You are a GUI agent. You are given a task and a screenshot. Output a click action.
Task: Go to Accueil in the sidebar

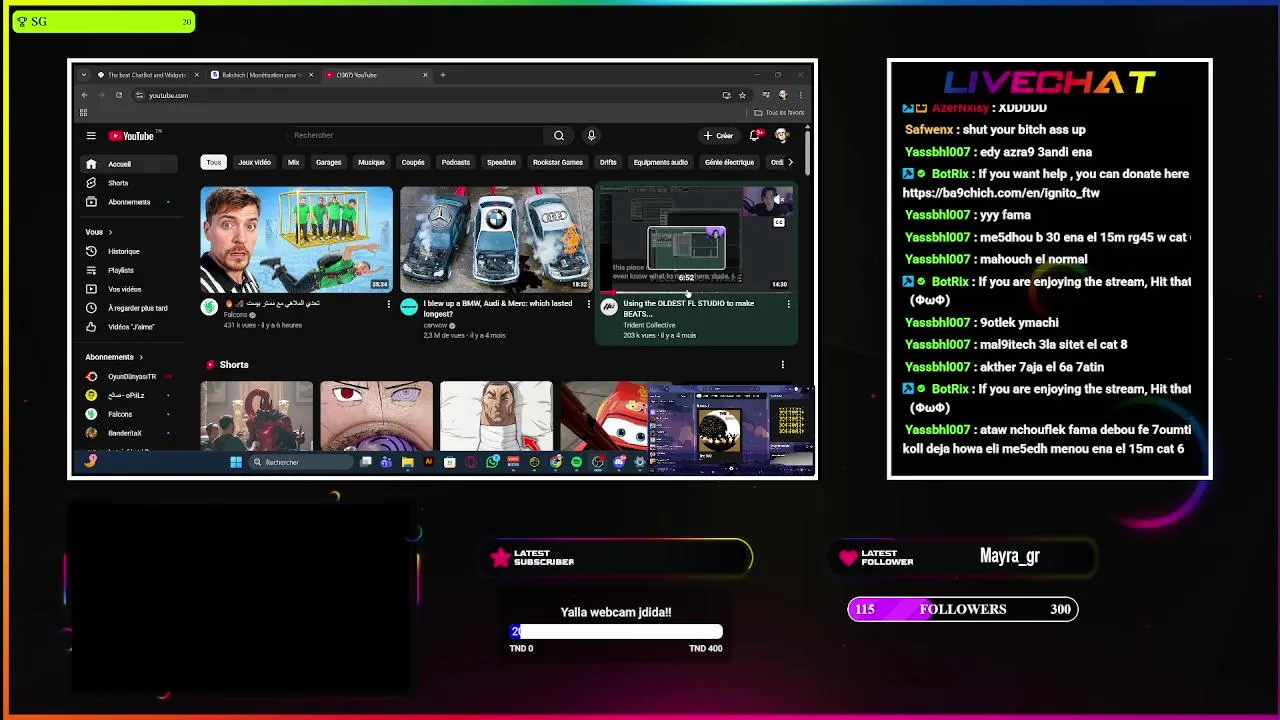coord(129,164)
